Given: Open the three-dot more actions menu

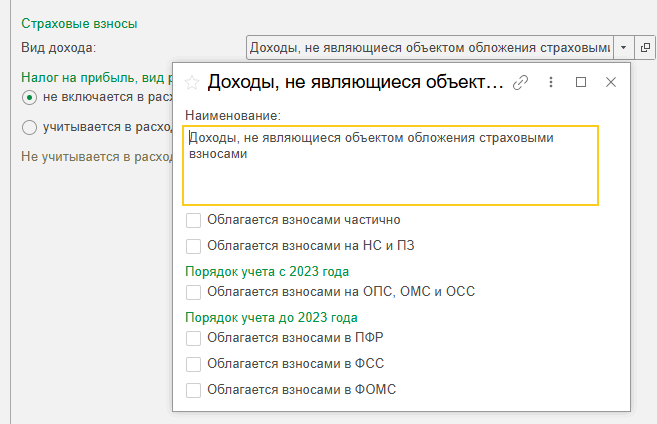Looking at the screenshot, I should pos(551,82).
